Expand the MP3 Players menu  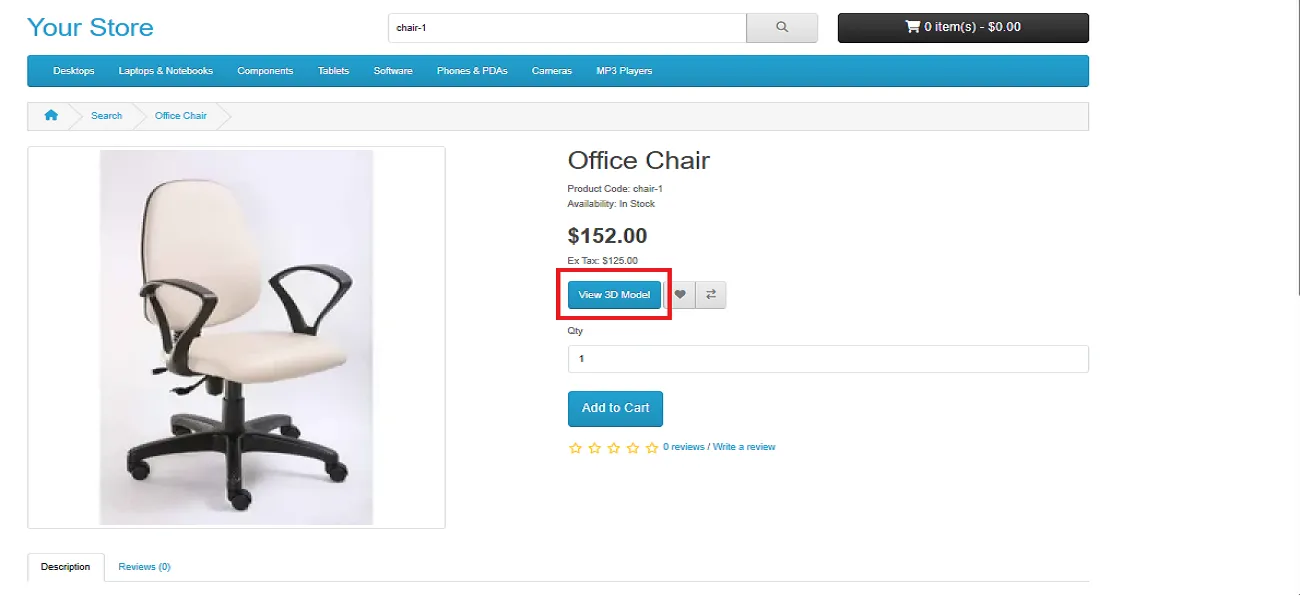(x=624, y=71)
